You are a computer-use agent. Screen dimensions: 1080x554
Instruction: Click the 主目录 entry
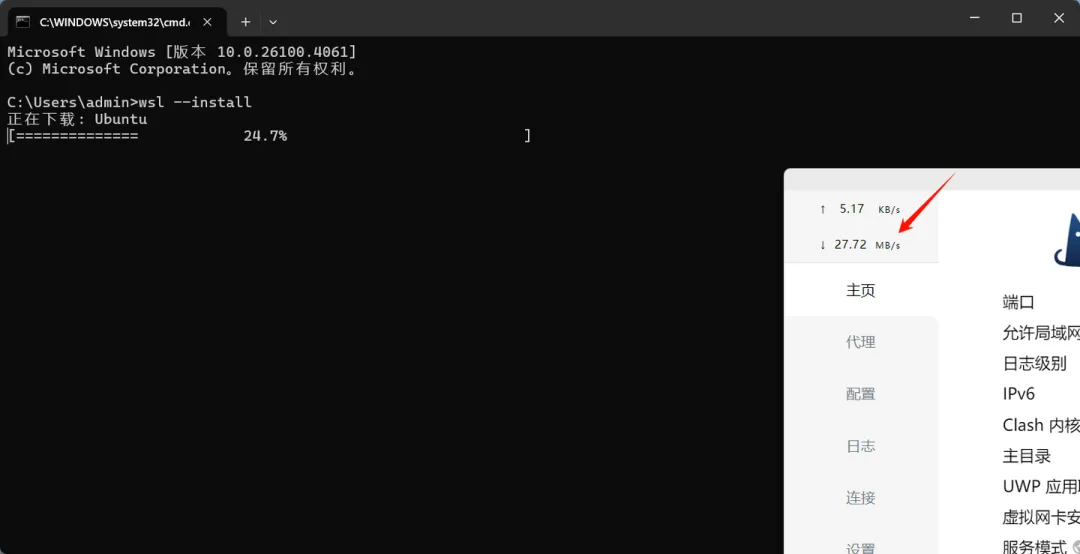tap(1026, 456)
